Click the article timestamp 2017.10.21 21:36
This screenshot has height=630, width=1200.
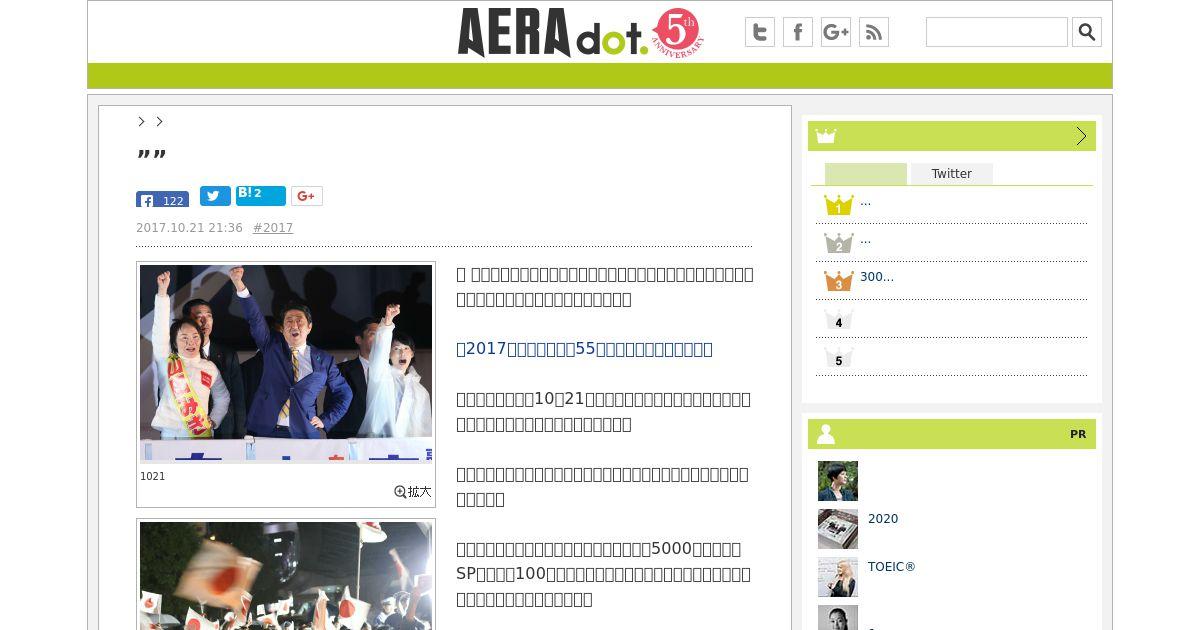tap(189, 228)
